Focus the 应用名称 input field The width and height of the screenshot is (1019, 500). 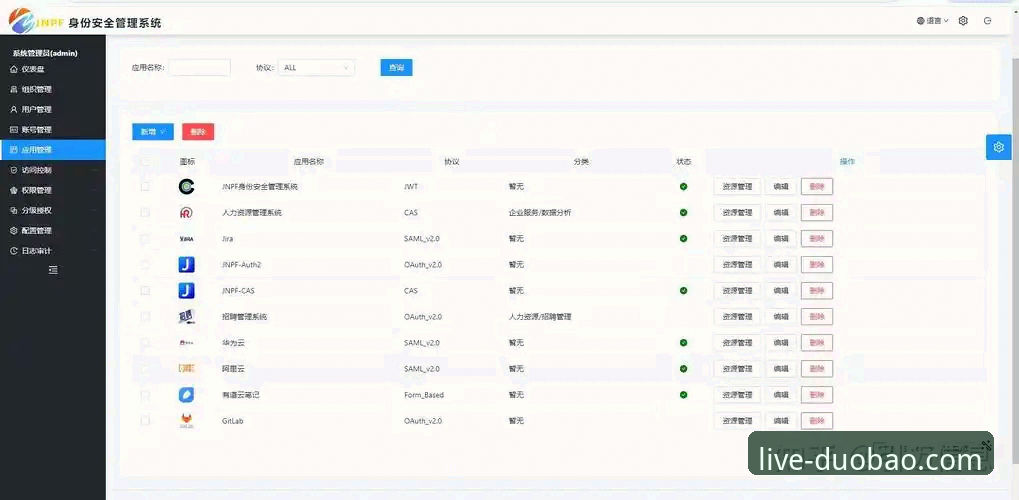pos(200,68)
